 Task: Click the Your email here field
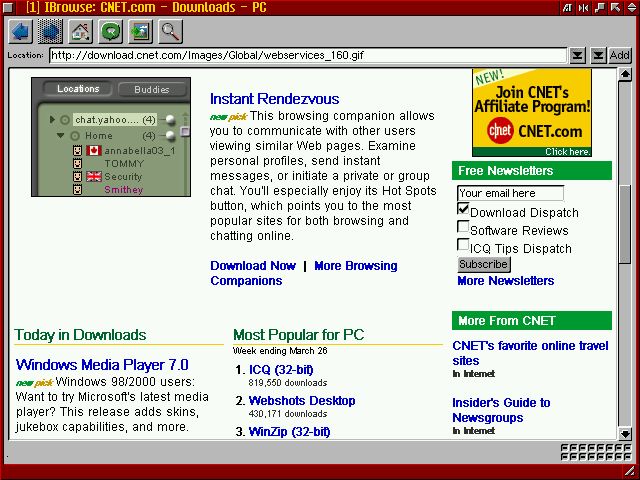pyautogui.click(x=511, y=193)
